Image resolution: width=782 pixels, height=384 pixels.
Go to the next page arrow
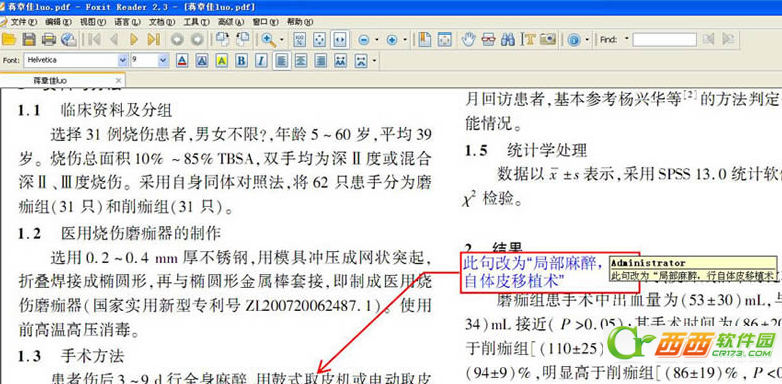[x=134, y=39]
